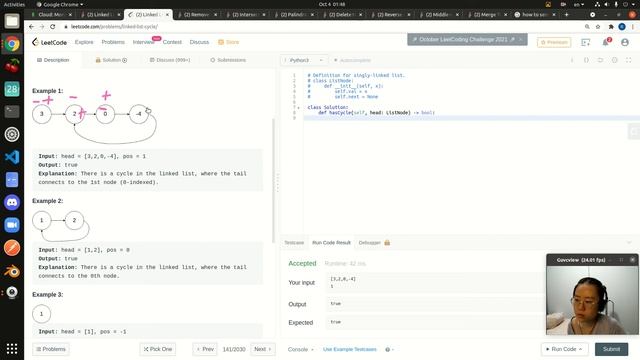Screen dimensions: 640x360
Task: Click the Premium button
Action: click(554, 42)
